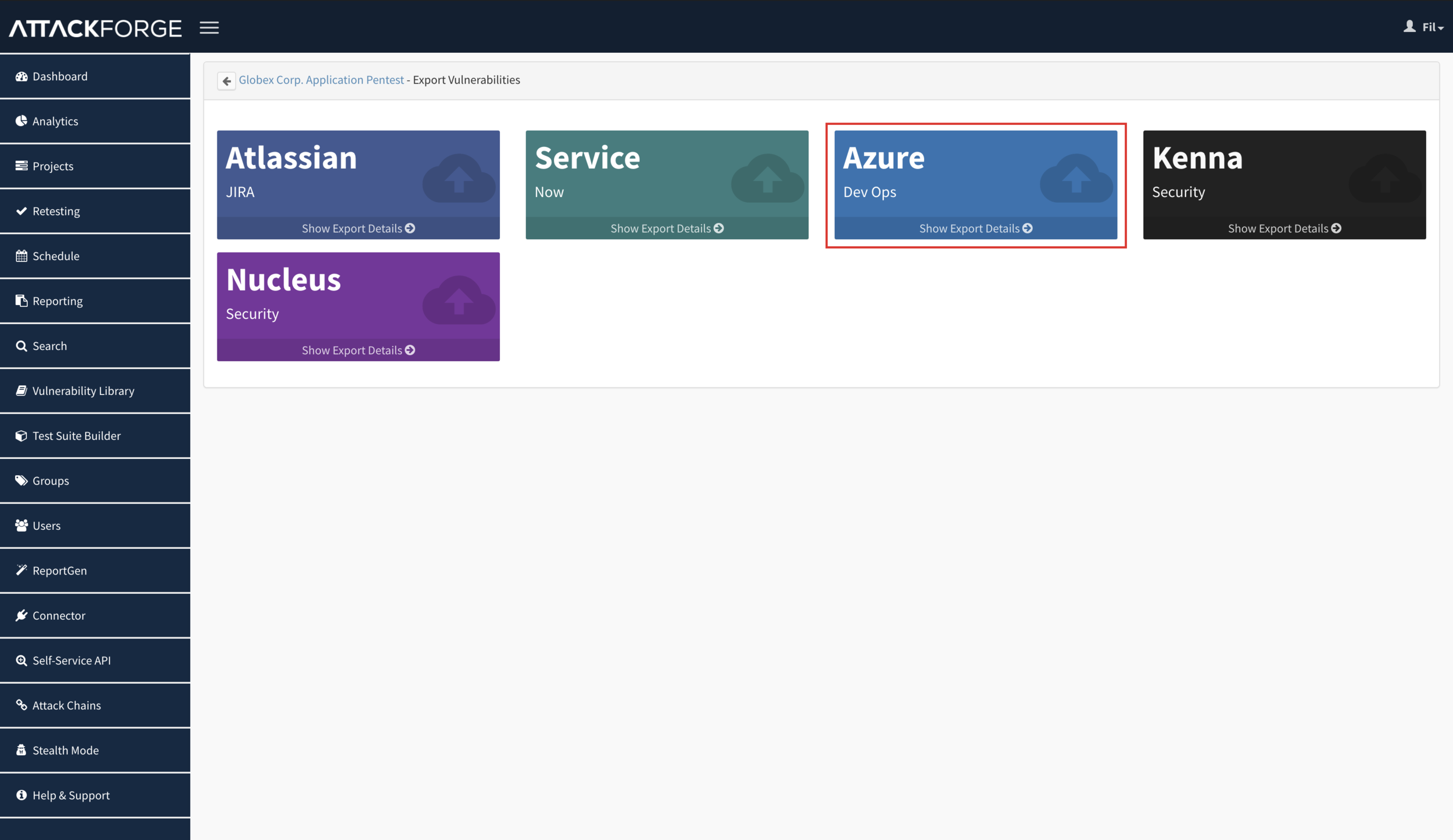This screenshot has height=840, width=1453.
Task: Click the Atlassian card cloud upload icon
Action: click(459, 178)
